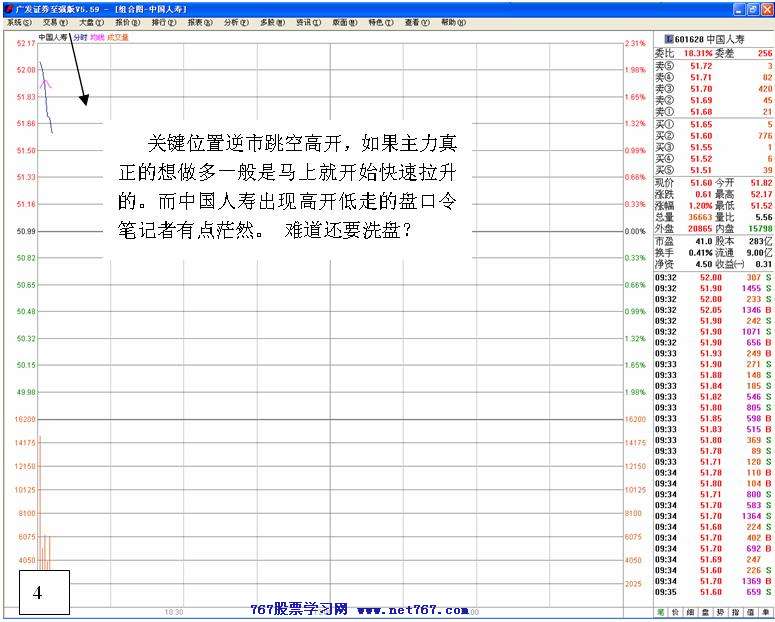This screenshot has height=622, width=775.
Task: Click the icon beside stock code 601628
Action: (669, 40)
